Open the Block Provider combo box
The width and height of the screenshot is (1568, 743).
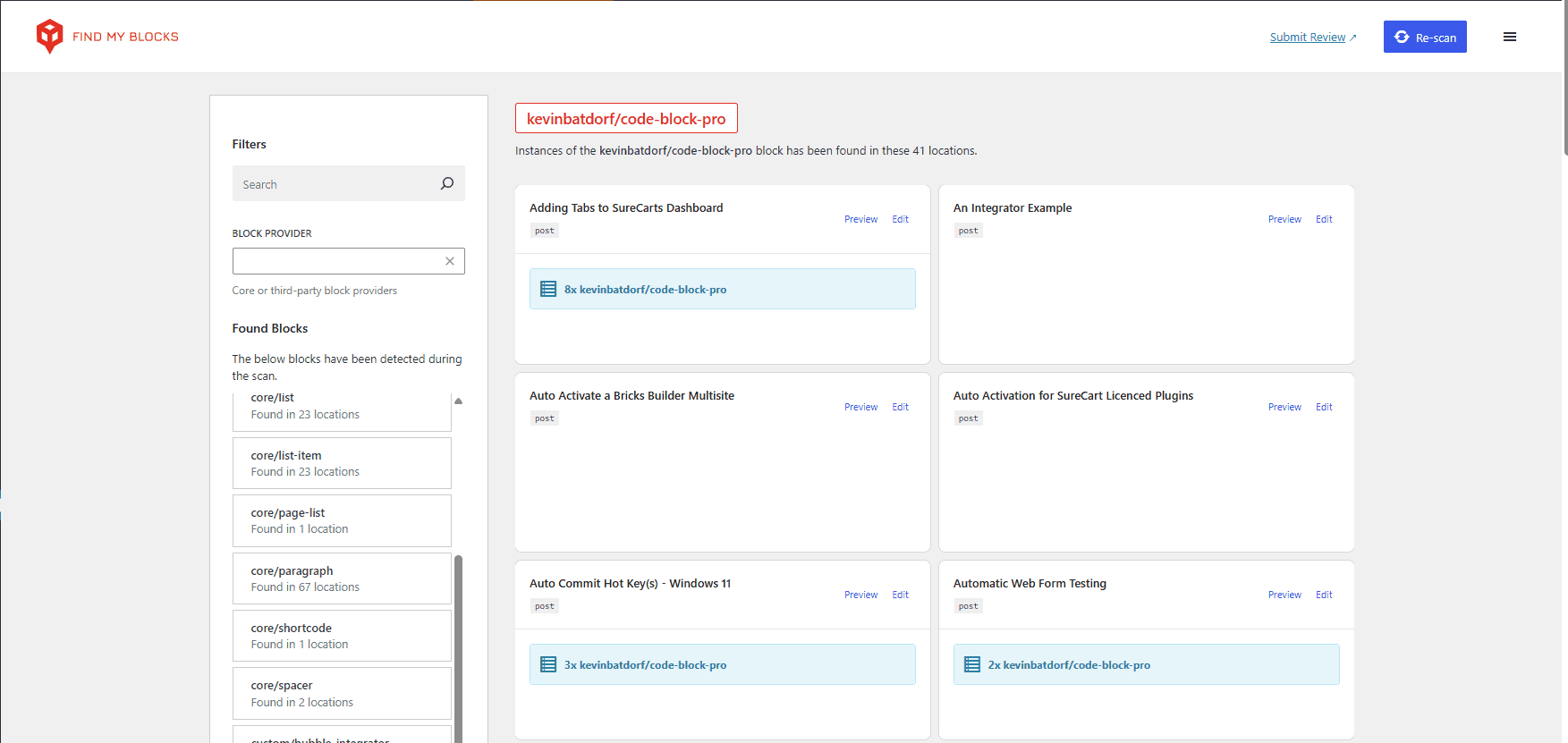348,261
